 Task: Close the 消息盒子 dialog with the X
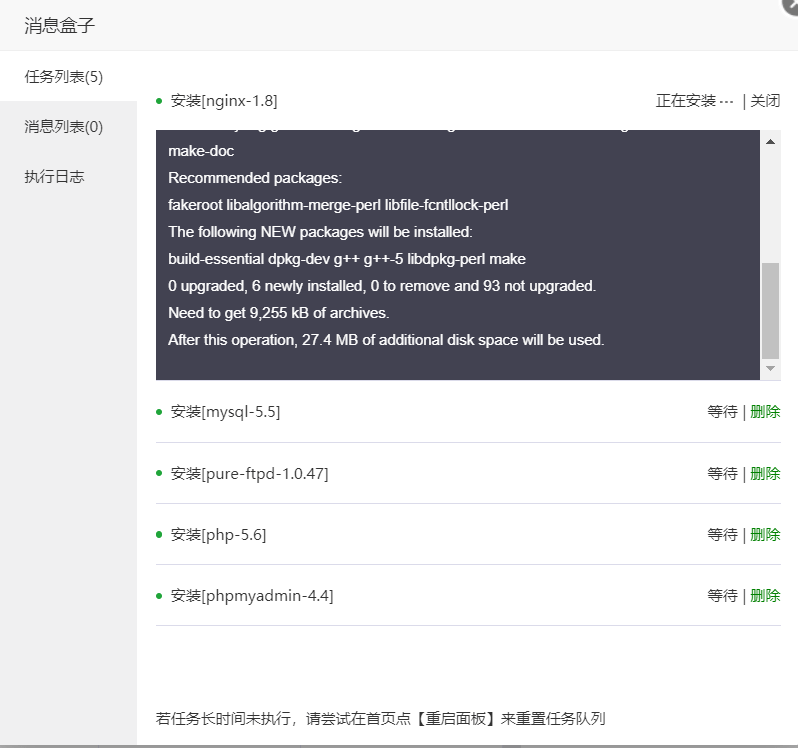pos(789,4)
